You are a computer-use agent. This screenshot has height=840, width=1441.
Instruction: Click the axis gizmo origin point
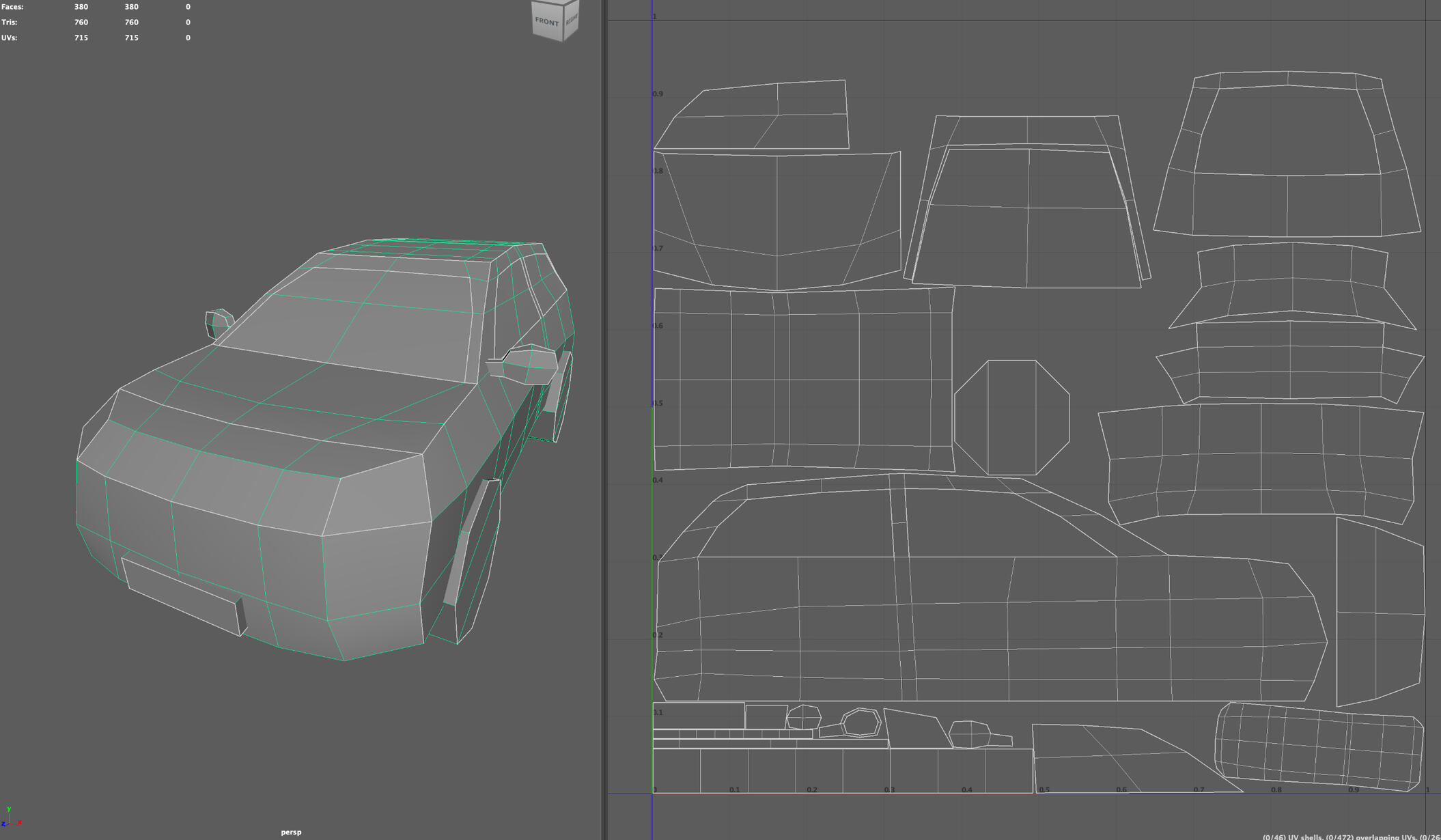click(10, 823)
